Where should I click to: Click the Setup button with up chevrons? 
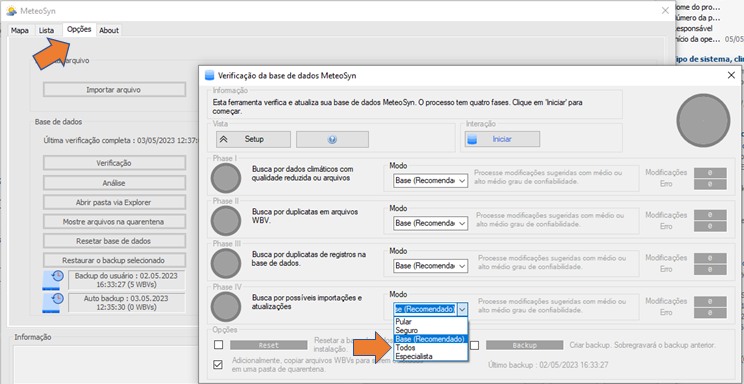[253, 140]
